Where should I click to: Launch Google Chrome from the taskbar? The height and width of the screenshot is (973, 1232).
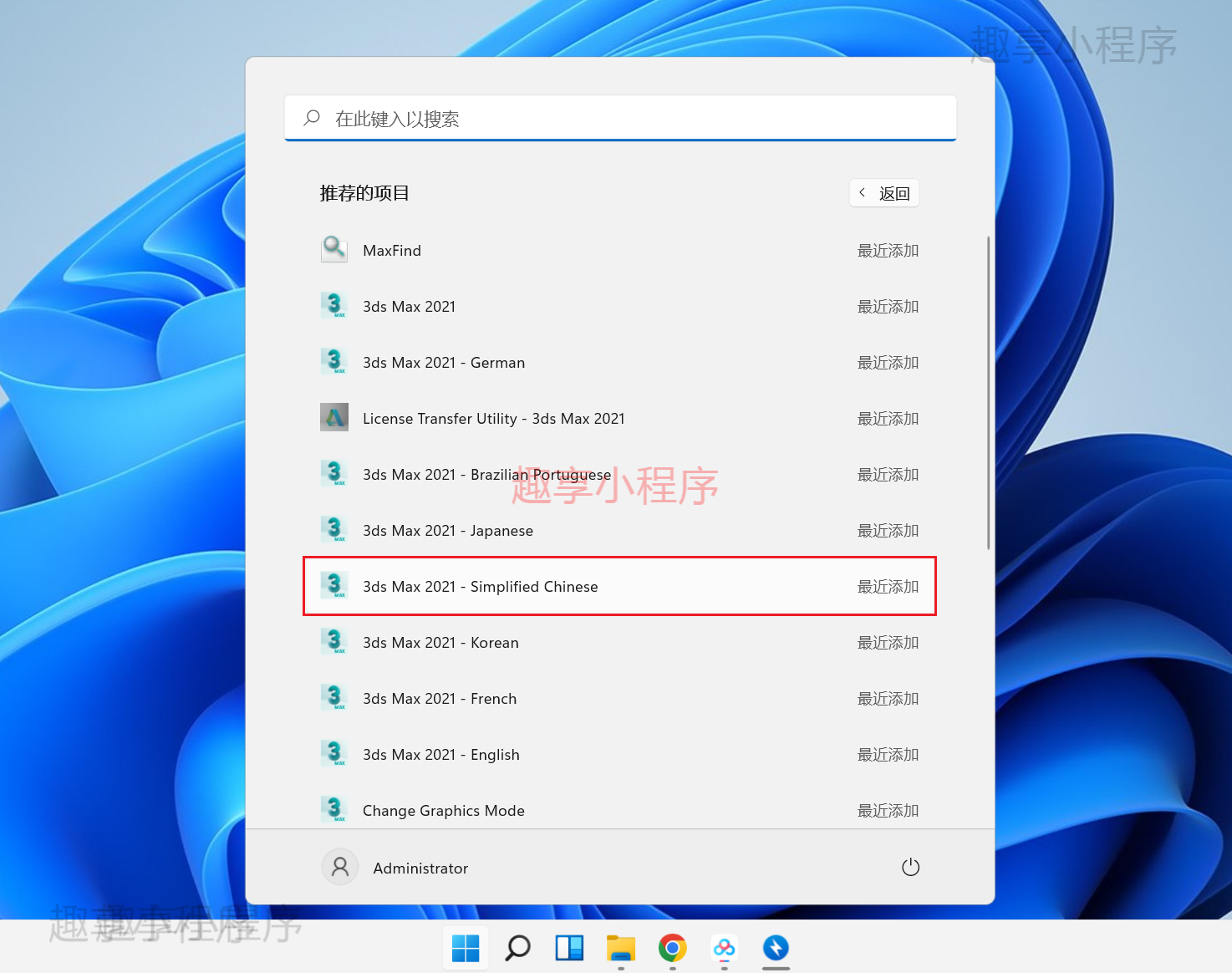673,948
